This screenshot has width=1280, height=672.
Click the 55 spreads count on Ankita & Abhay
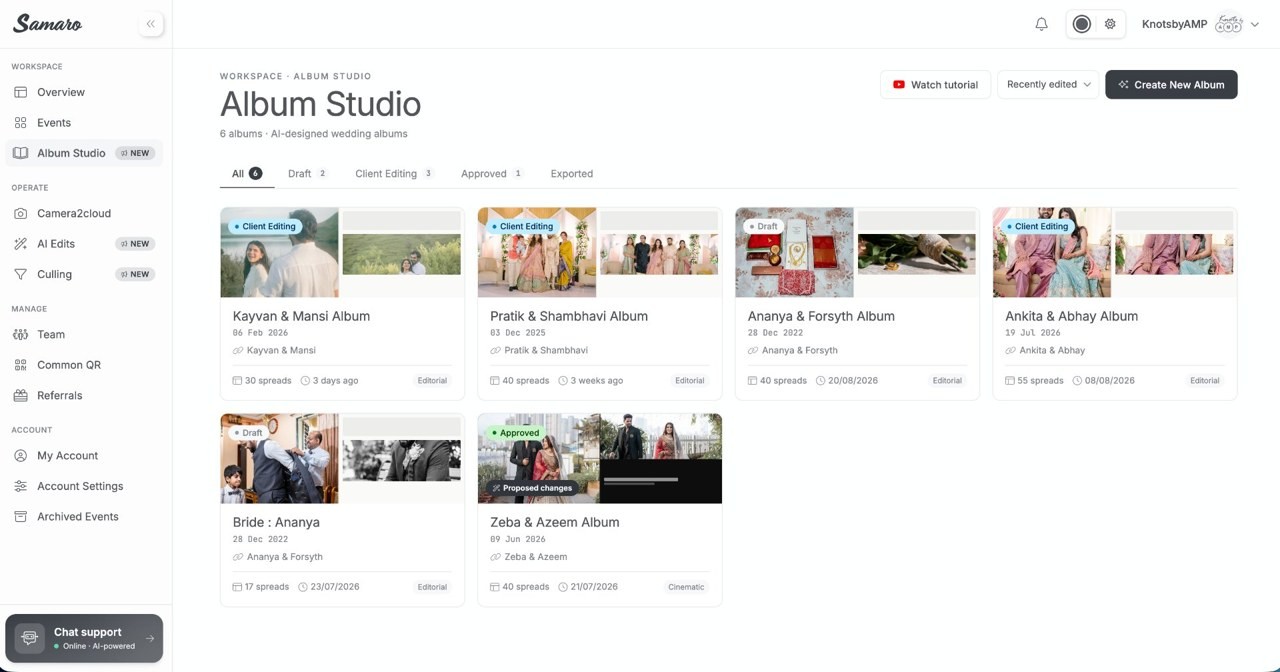point(1034,381)
